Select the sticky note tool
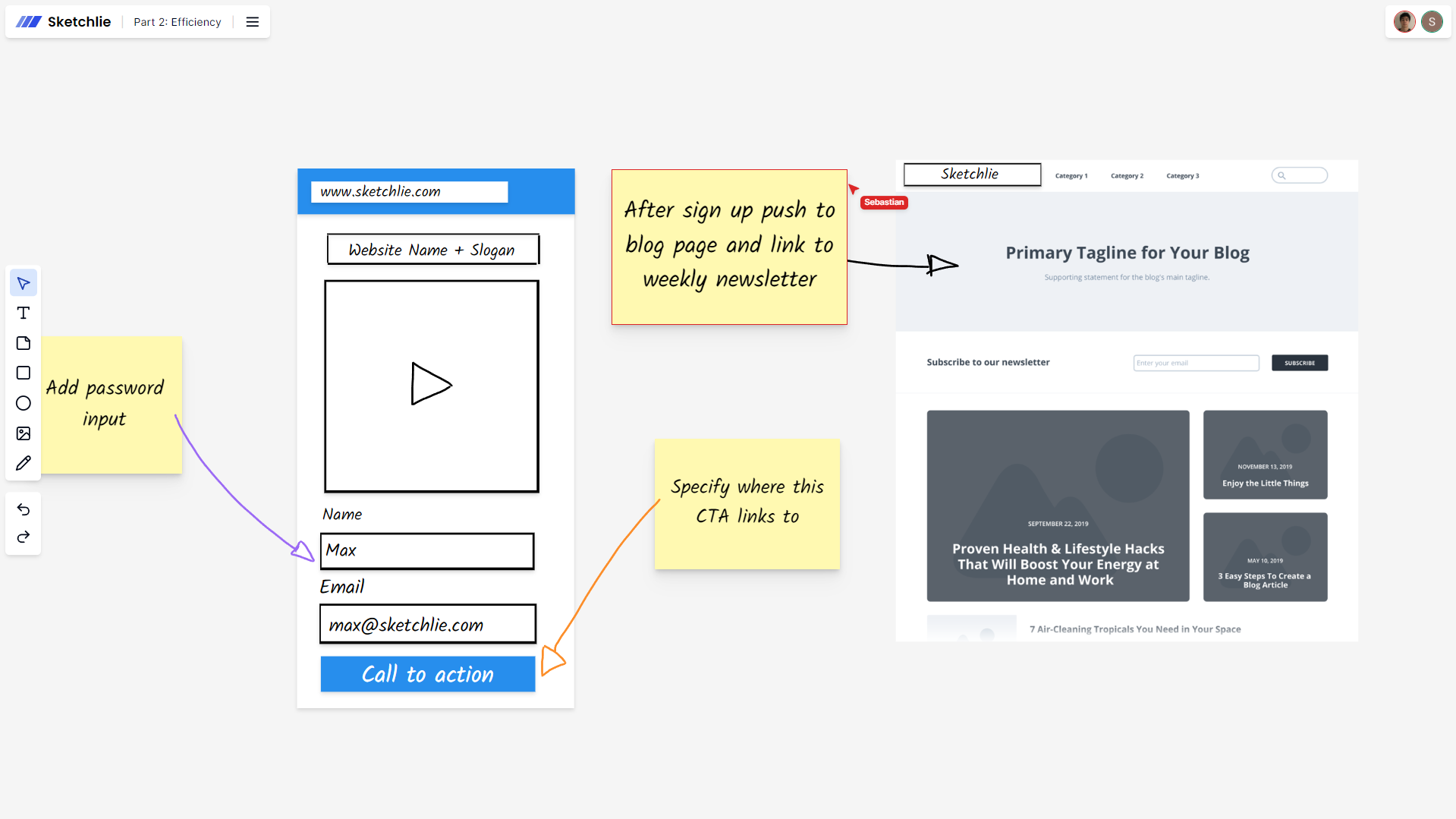Viewport: 1456px width, 819px height. point(24,343)
